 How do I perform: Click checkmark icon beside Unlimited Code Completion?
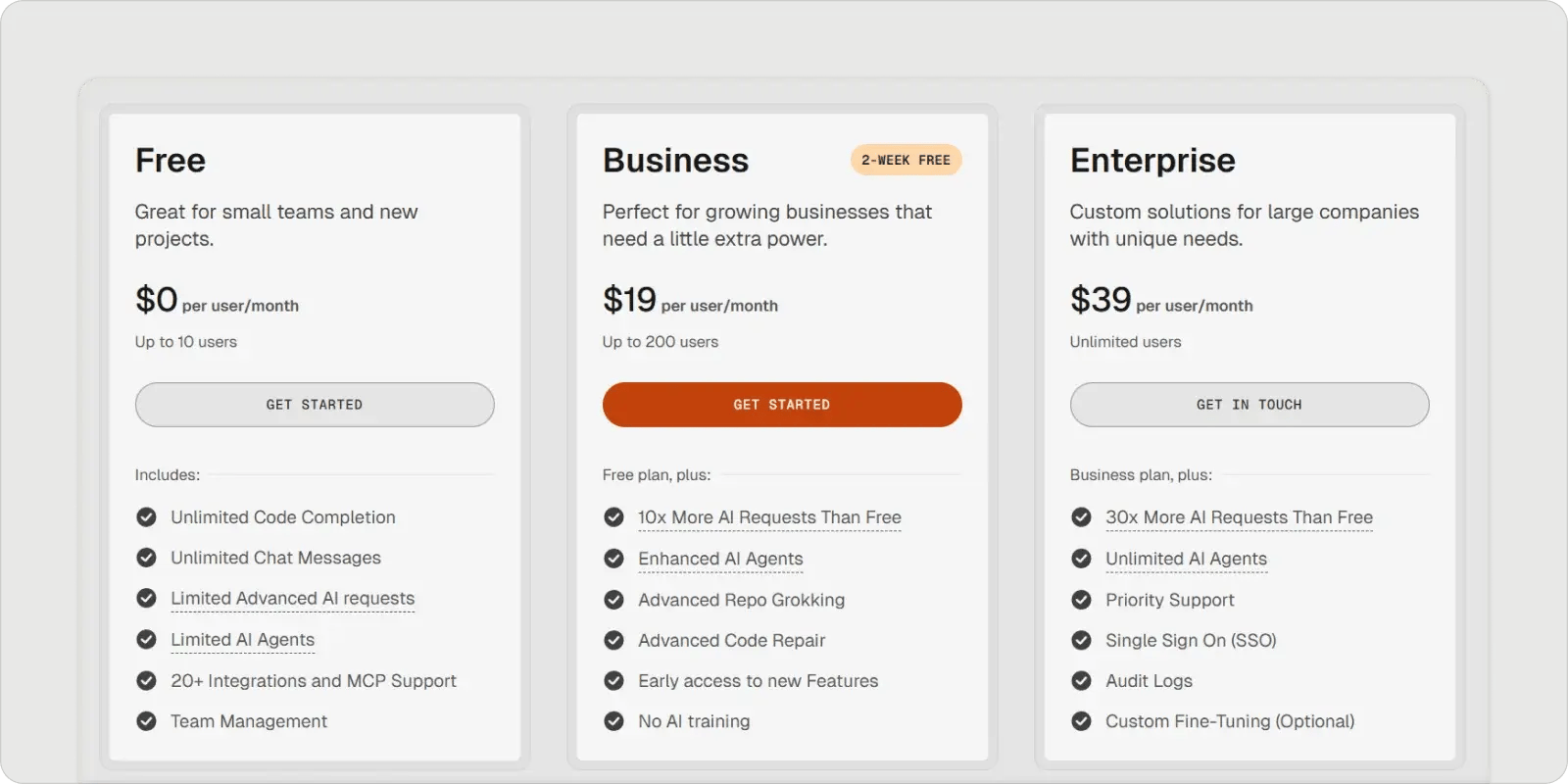[x=146, y=517]
